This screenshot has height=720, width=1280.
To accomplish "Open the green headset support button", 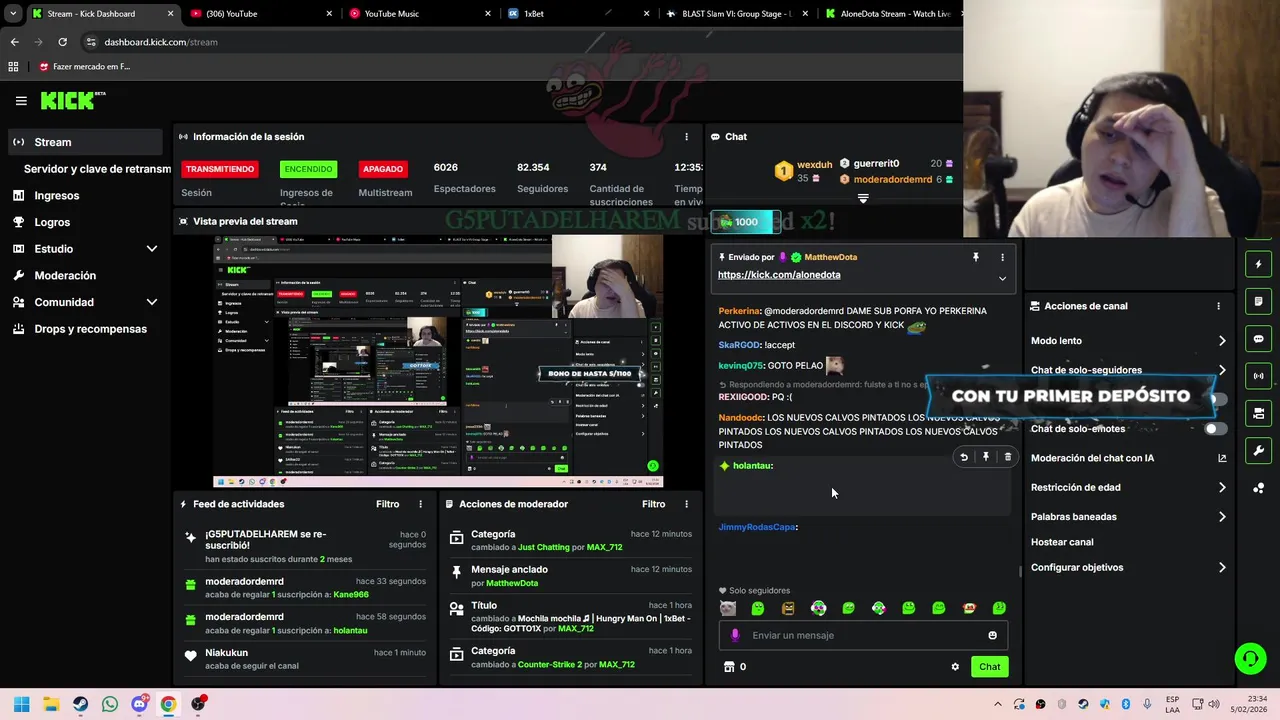I will (x=1250, y=658).
